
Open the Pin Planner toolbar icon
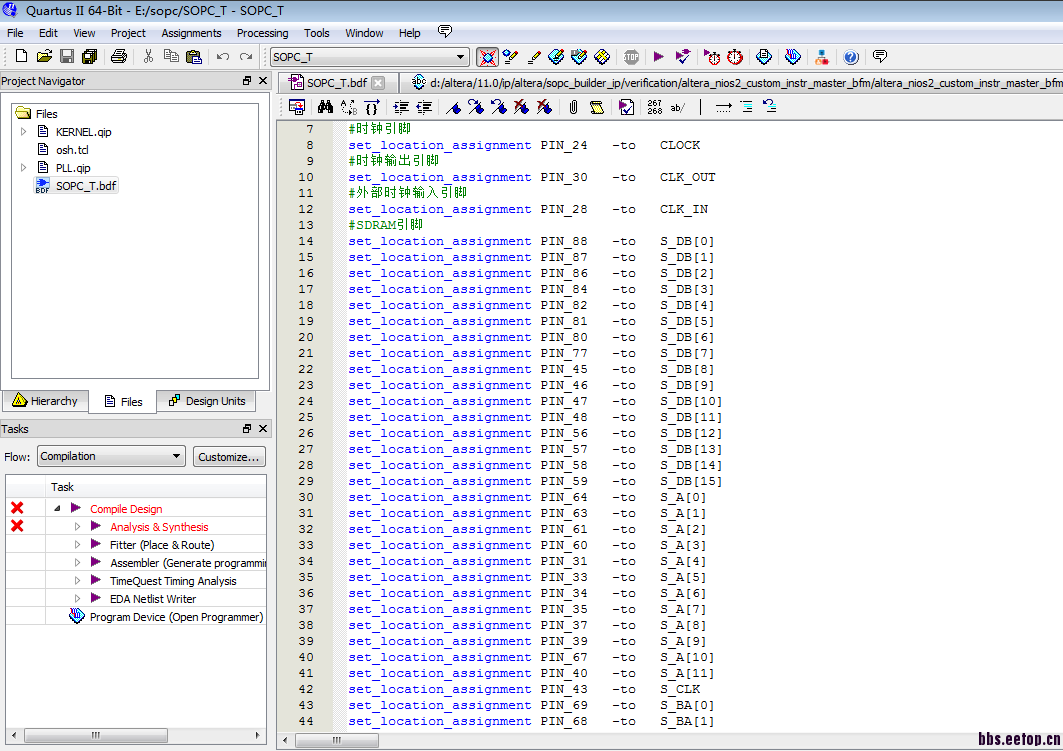(557, 57)
